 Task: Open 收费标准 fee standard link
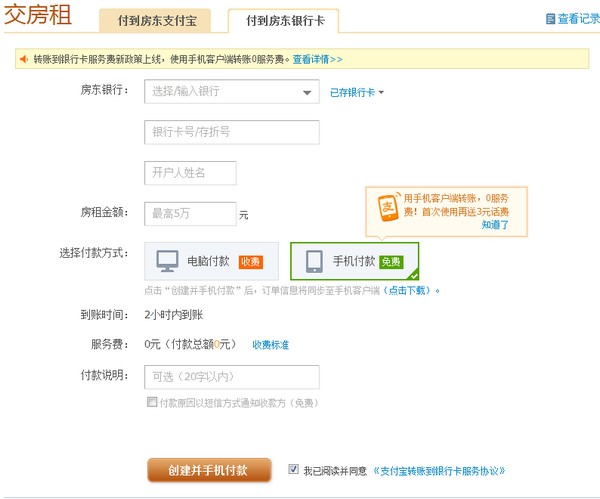270,345
